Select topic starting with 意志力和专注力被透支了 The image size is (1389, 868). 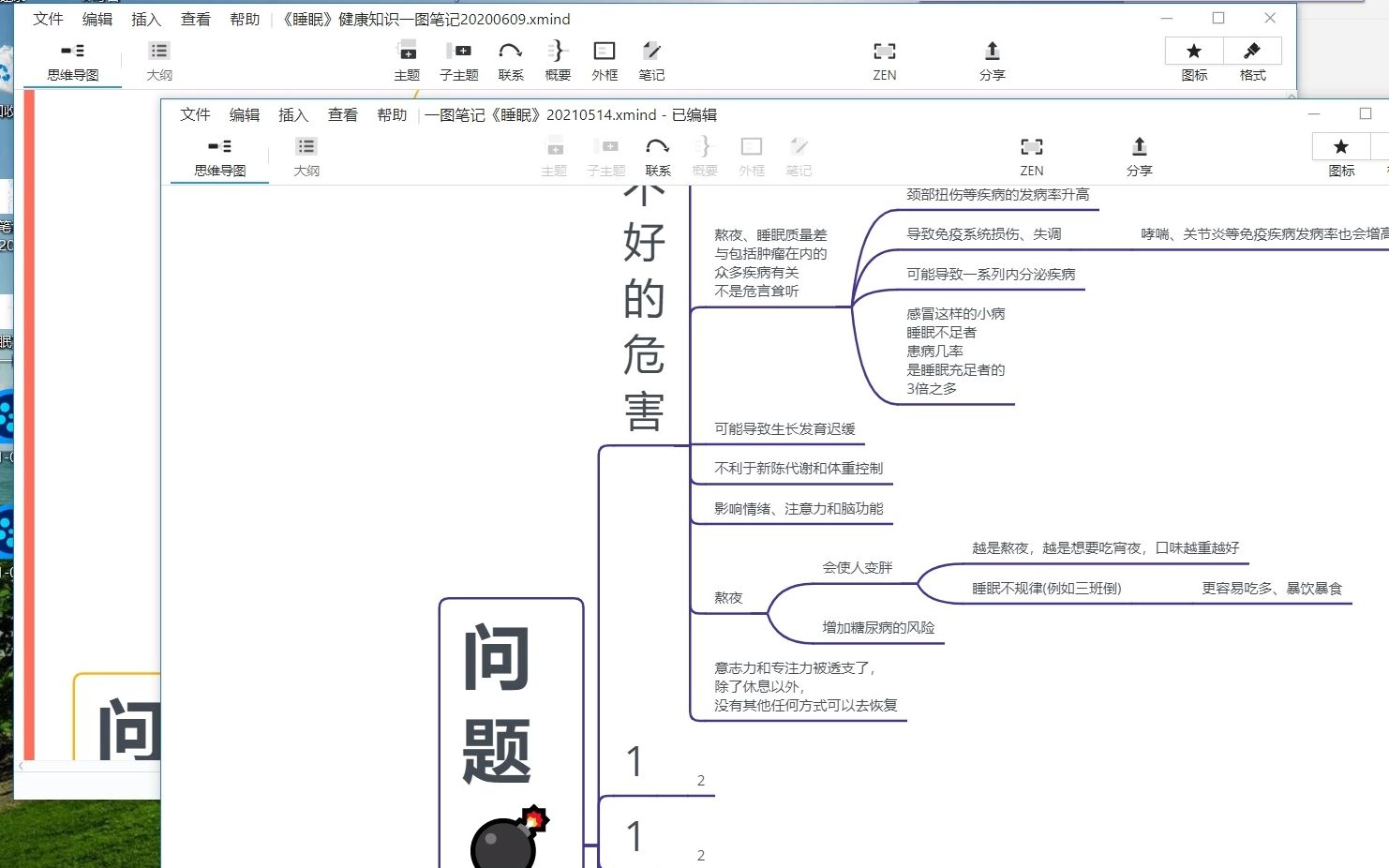[805, 686]
